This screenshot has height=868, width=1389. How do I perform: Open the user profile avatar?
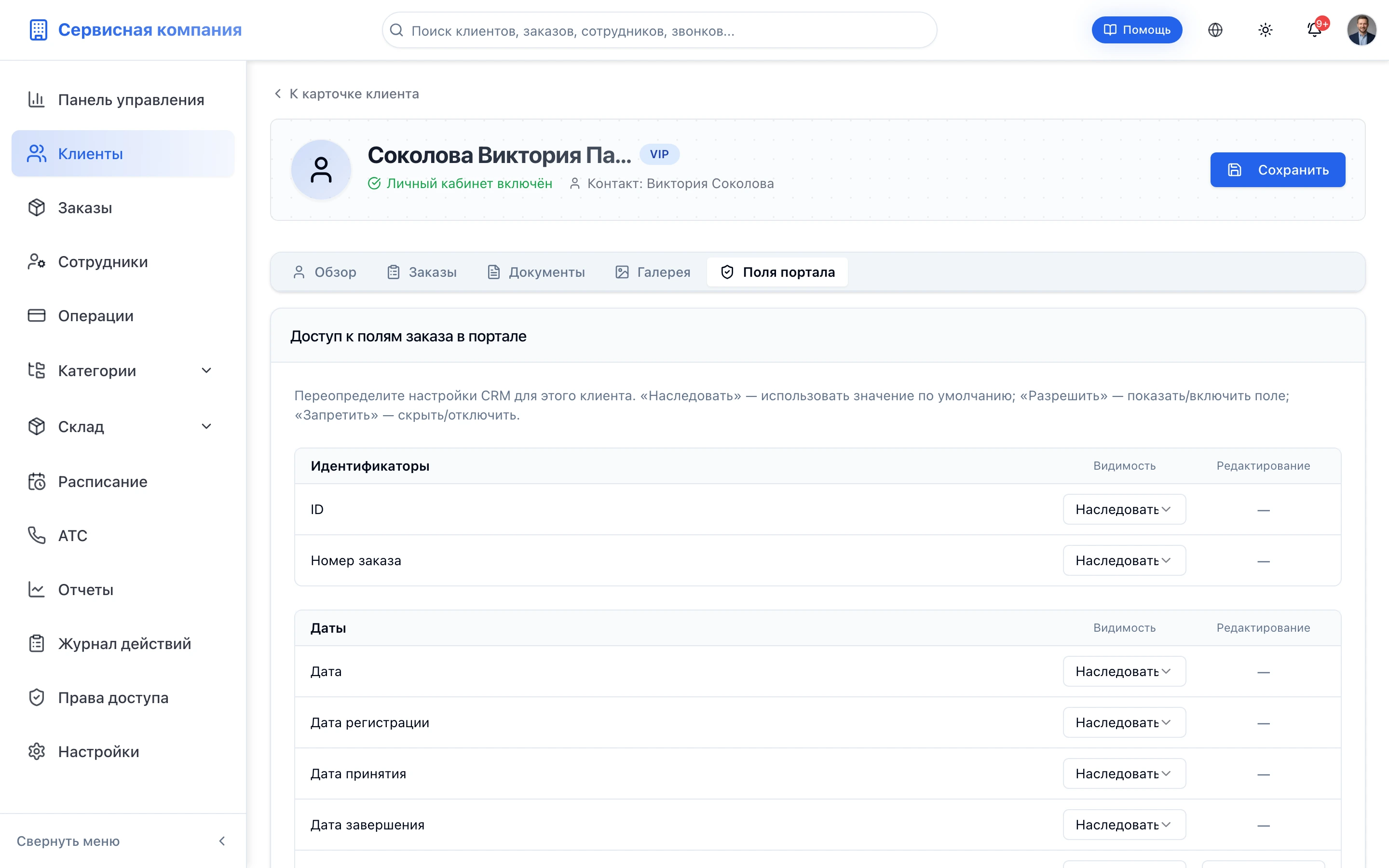(x=1362, y=30)
